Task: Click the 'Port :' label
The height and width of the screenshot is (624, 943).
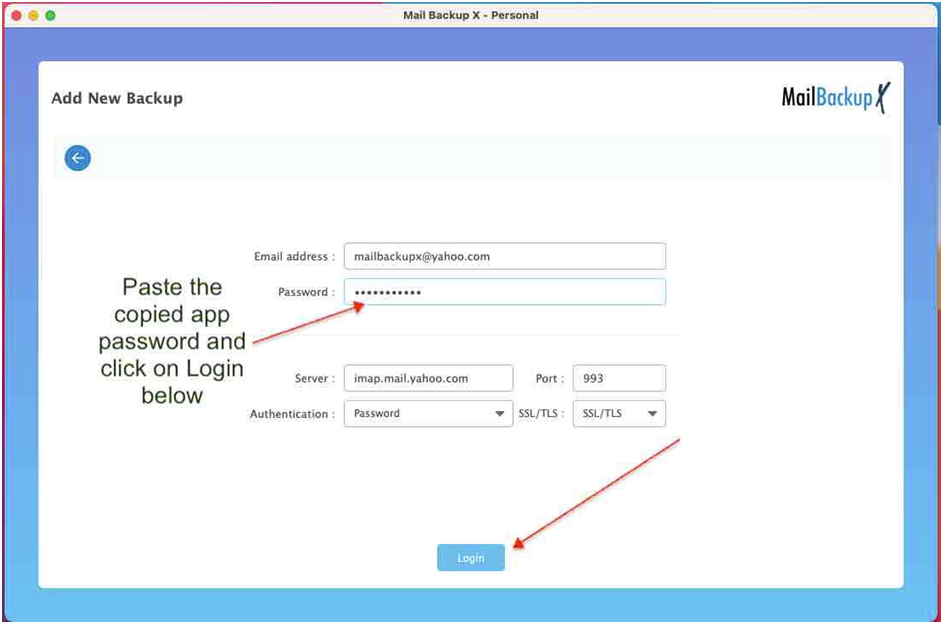Action: (x=550, y=378)
